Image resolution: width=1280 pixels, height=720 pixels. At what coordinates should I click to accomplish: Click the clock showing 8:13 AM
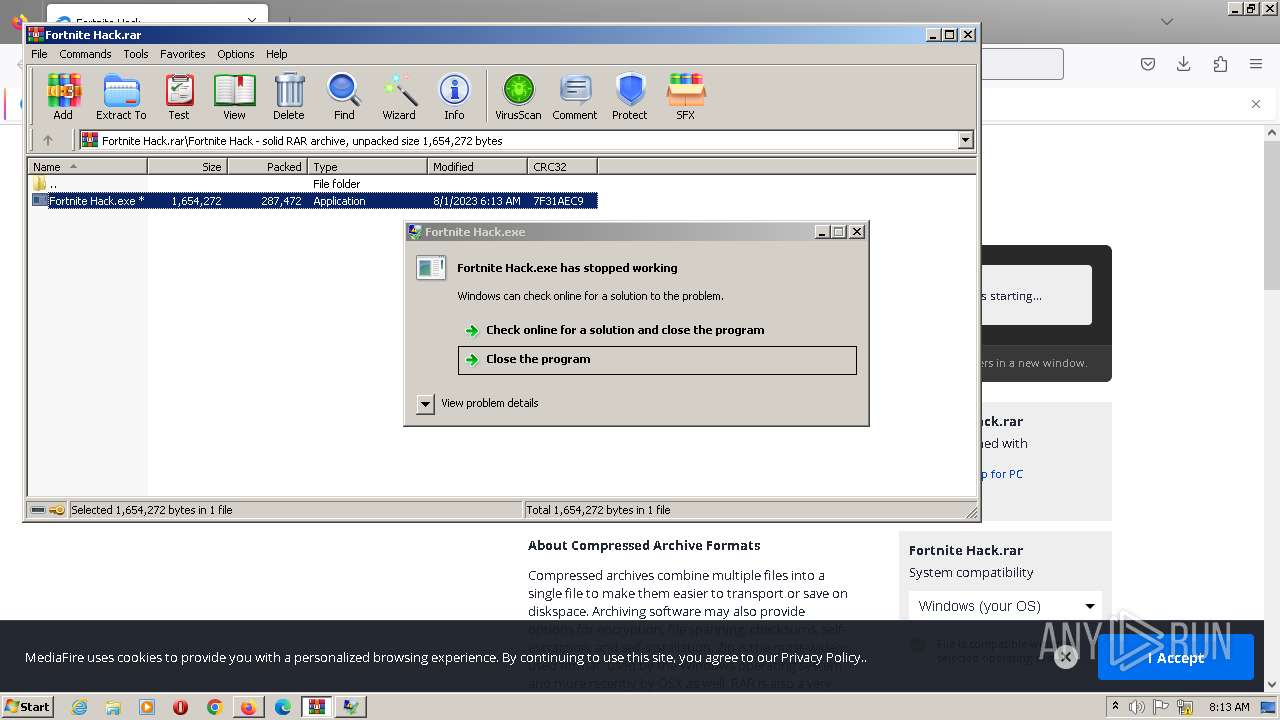click(x=1229, y=707)
